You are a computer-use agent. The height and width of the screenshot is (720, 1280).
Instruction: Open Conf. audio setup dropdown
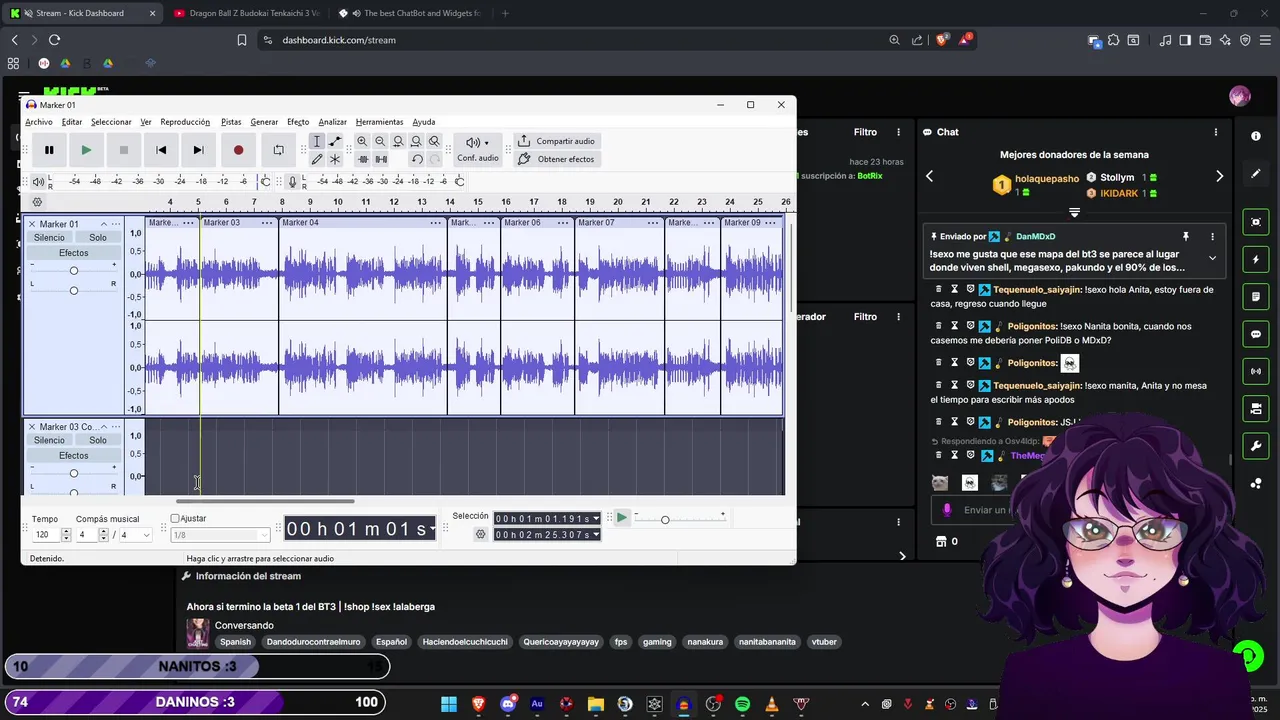[478, 149]
